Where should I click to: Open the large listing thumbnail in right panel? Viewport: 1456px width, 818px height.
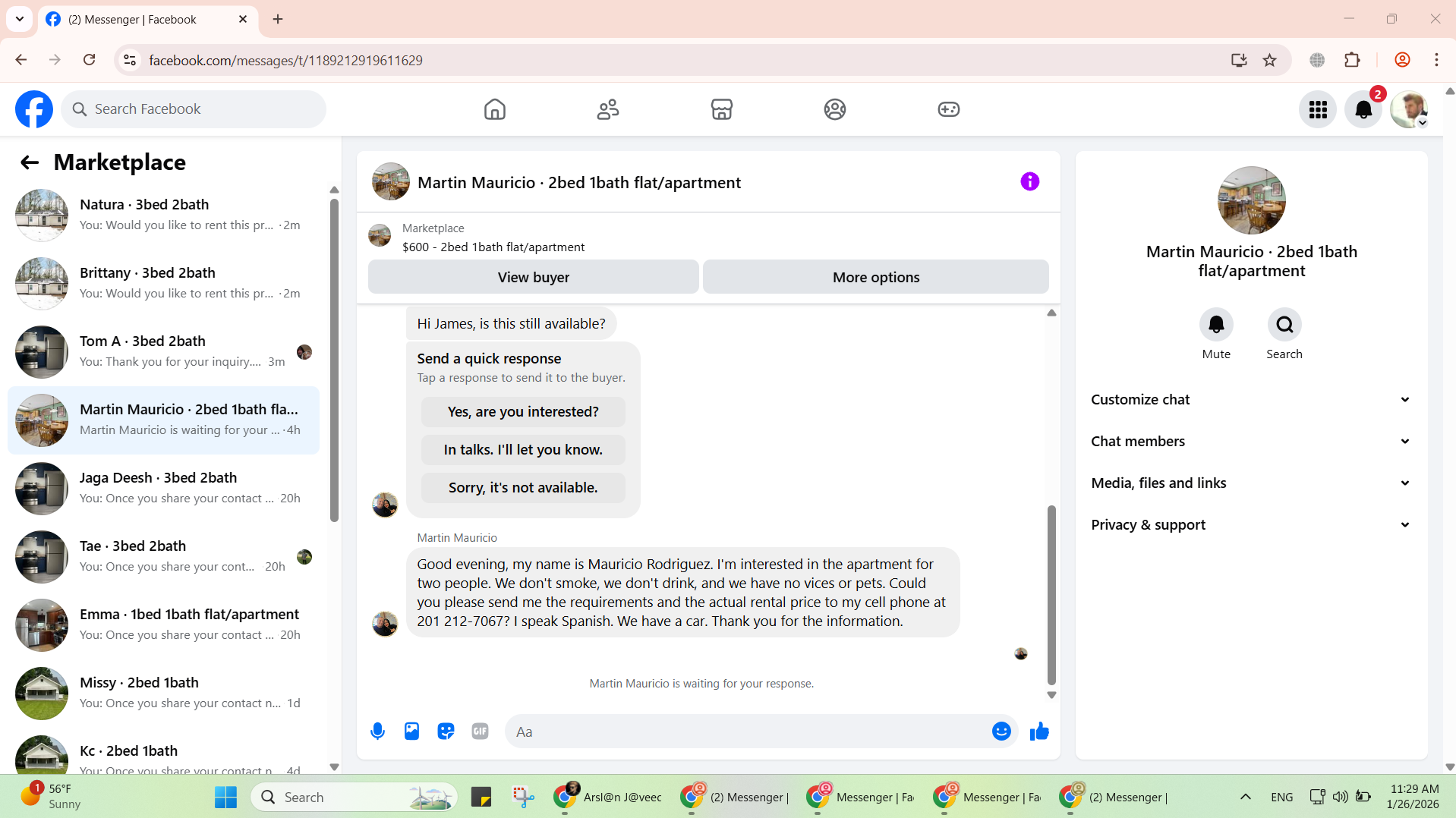pyautogui.click(x=1251, y=200)
